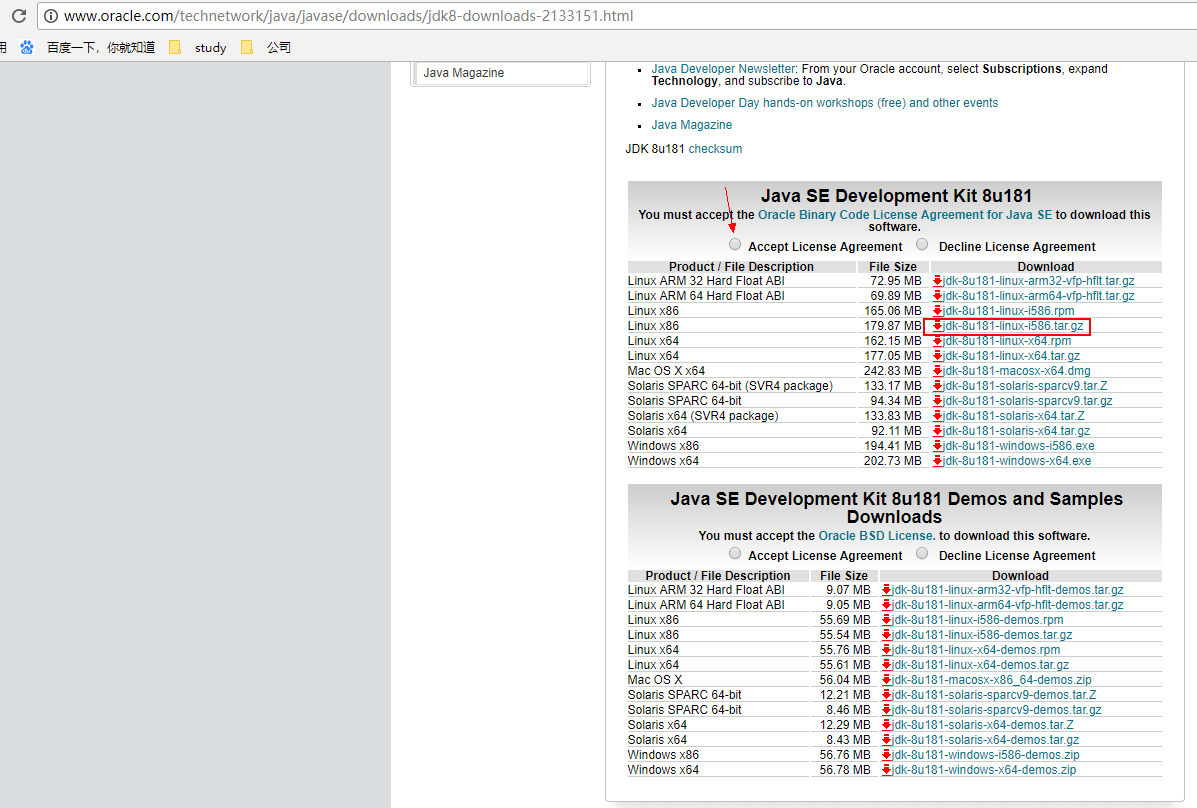1197x808 pixels.
Task: Select Accept License Agreement for Demos and Samples
Action: pyautogui.click(x=734, y=553)
